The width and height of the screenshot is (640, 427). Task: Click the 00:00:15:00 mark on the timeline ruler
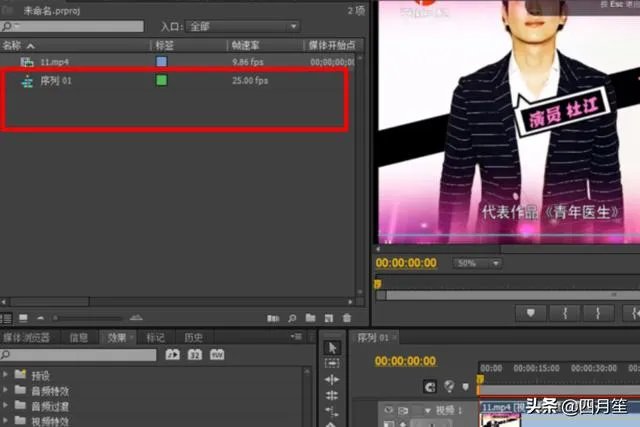[536, 369]
